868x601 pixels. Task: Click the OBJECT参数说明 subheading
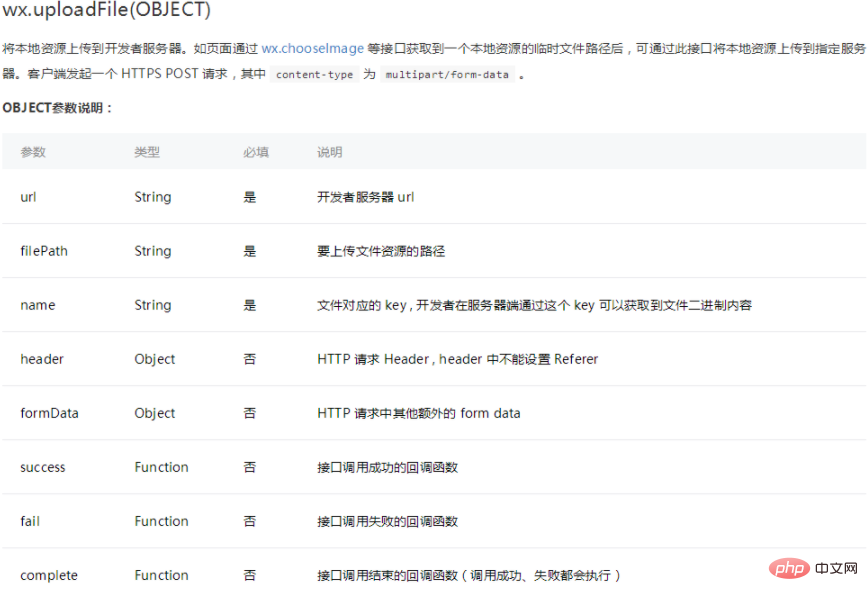pyautogui.click(x=58, y=108)
